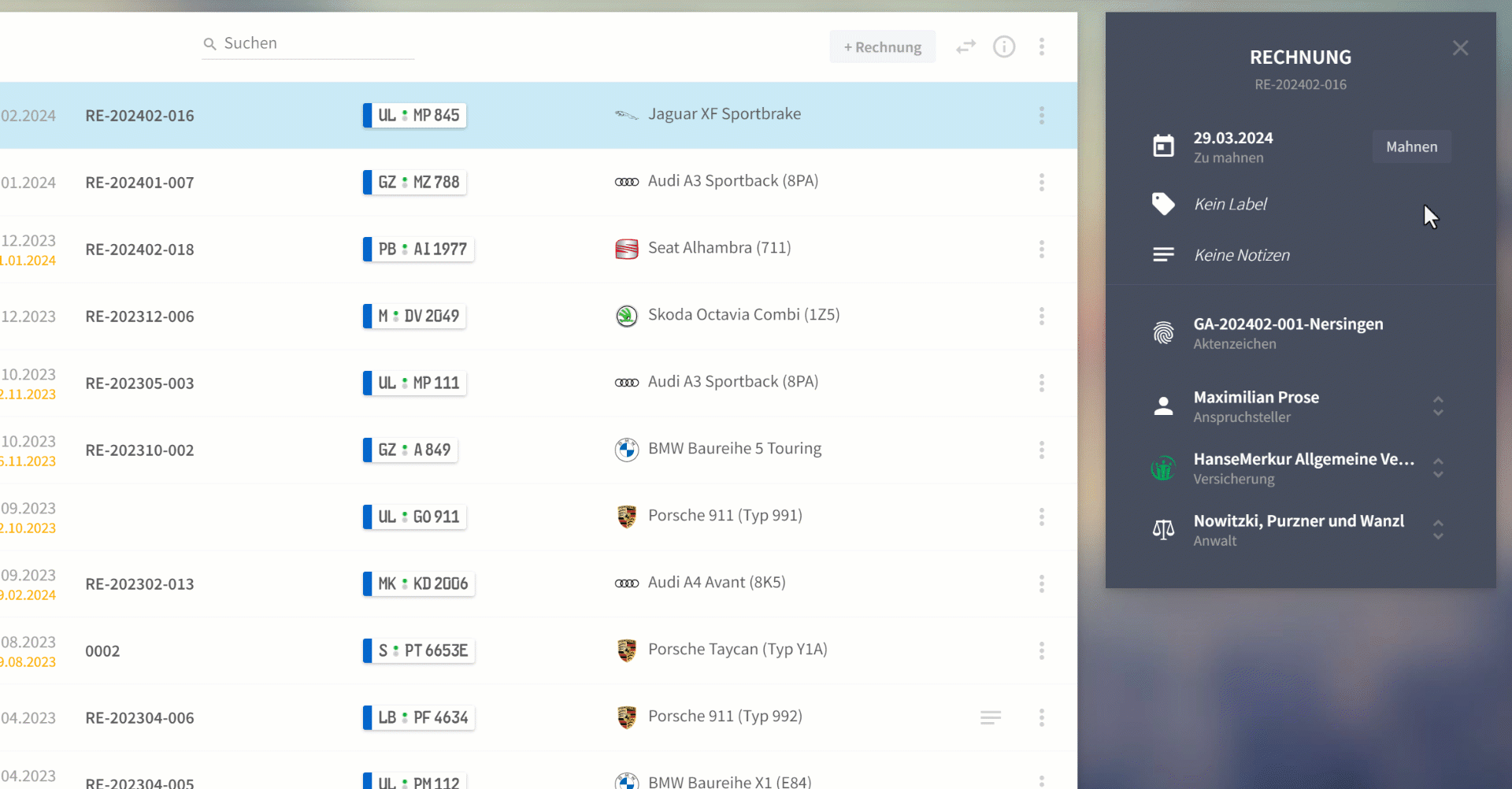Click license plate GZ MZ 788
The image size is (1512, 789).
tap(414, 182)
